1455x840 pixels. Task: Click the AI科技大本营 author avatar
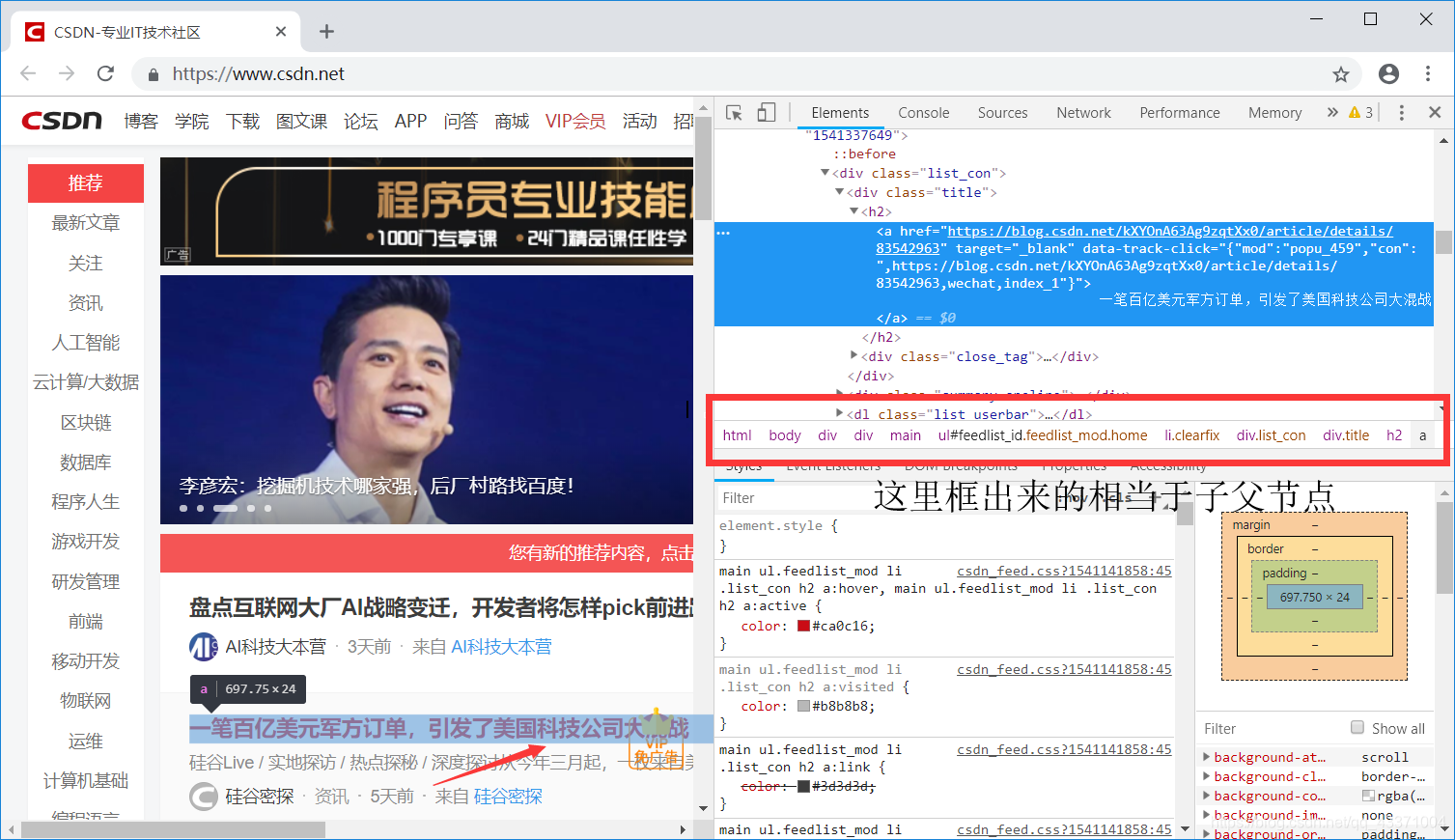pos(204,647)
